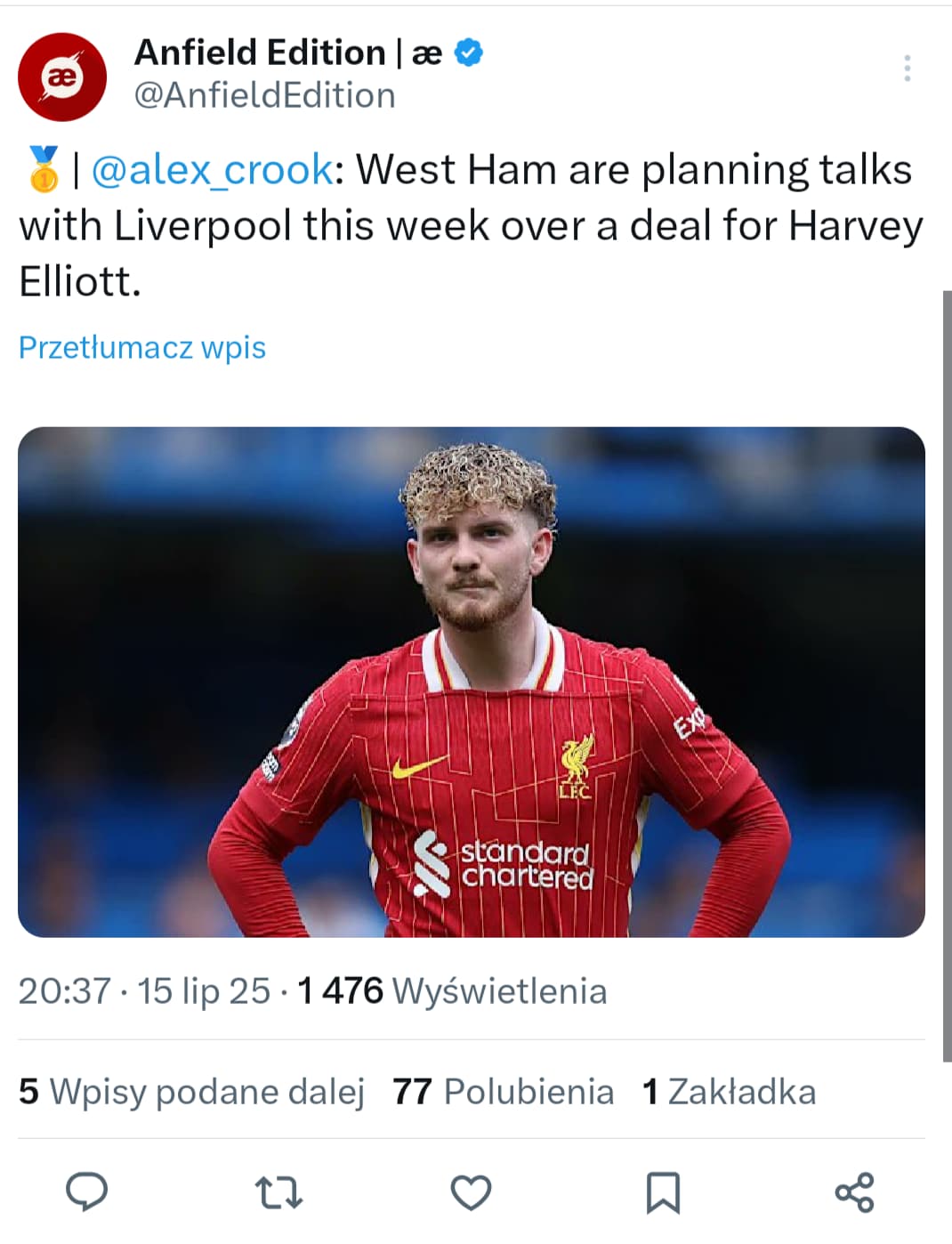Open the three-dot more options menu
This screenshot has height=1244, width=952.
coord(907,69)
